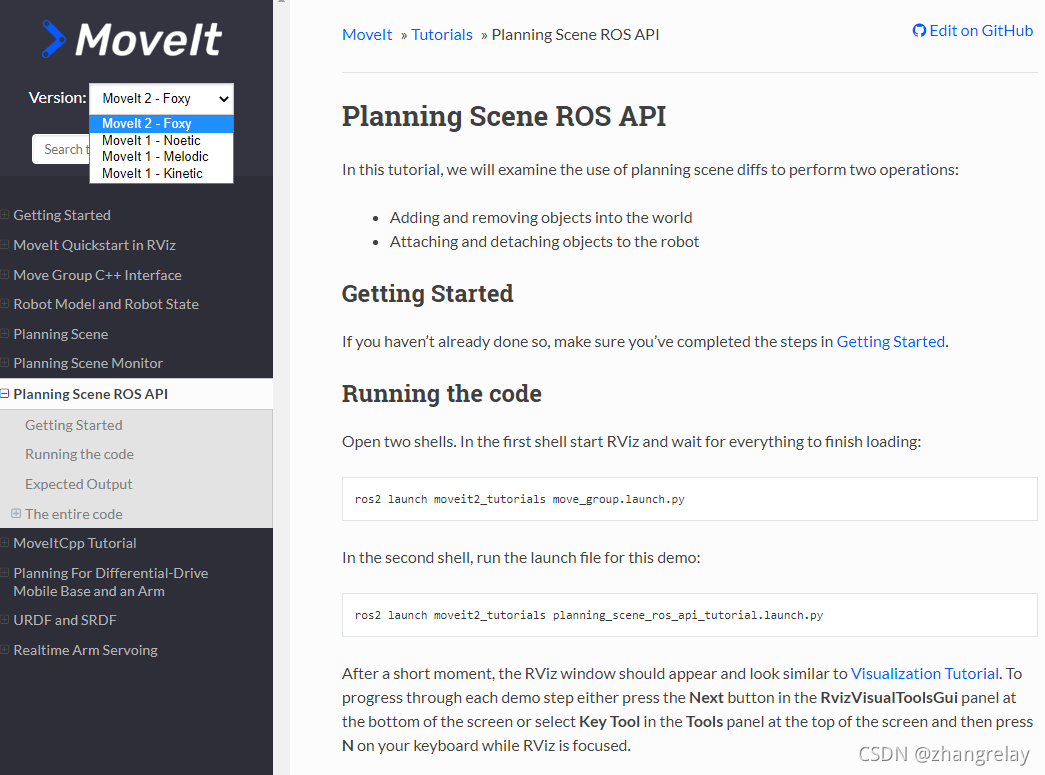Click the Tutorials breadcrumb link
Screen dimensions: 1045x775
(x=442, y=35)
